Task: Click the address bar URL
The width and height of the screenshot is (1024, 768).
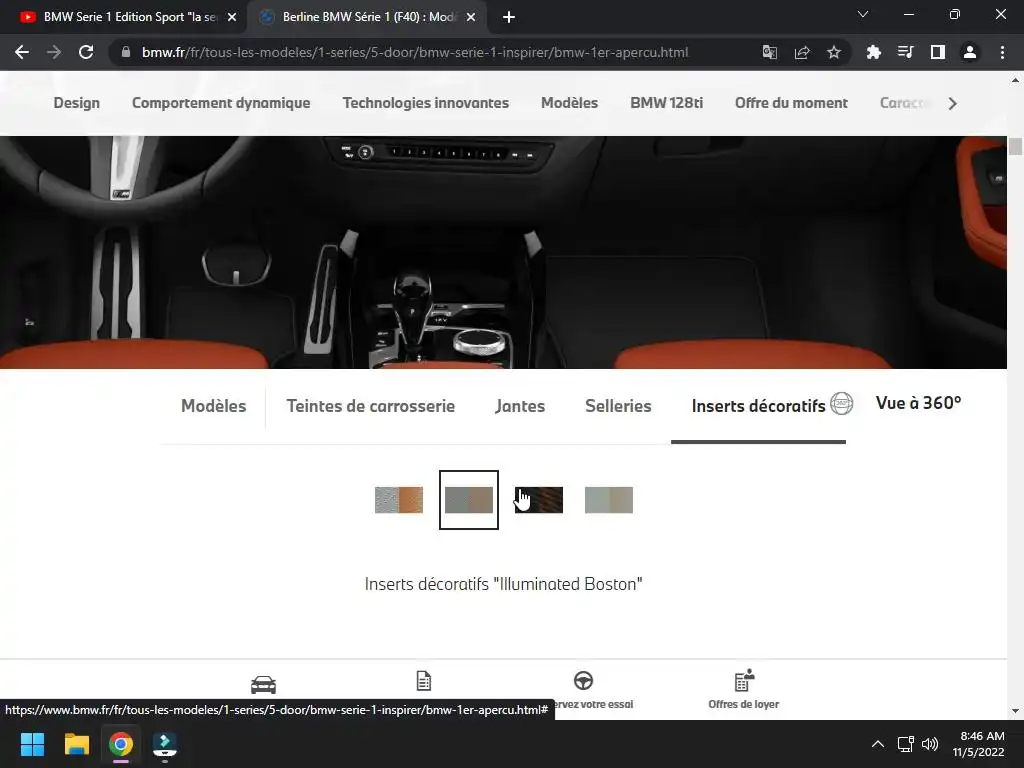Action: (415, 52)
